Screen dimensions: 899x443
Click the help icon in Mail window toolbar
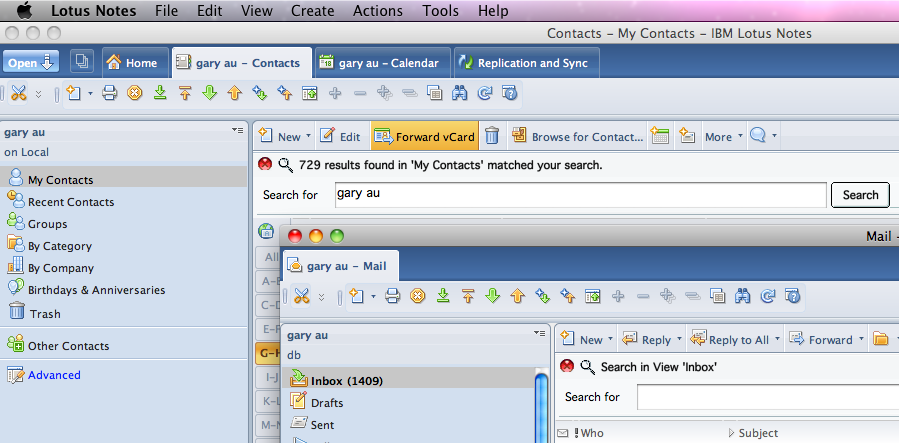(x=792, y=296)
